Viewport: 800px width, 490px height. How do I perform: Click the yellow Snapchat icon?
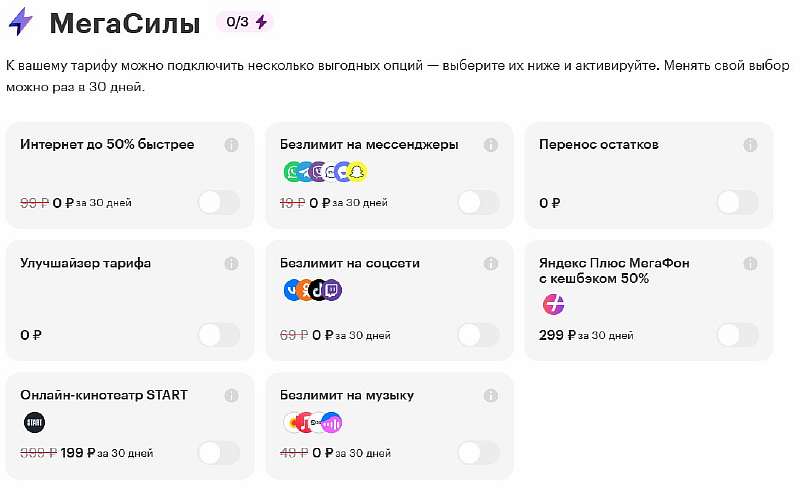(357, 173)
